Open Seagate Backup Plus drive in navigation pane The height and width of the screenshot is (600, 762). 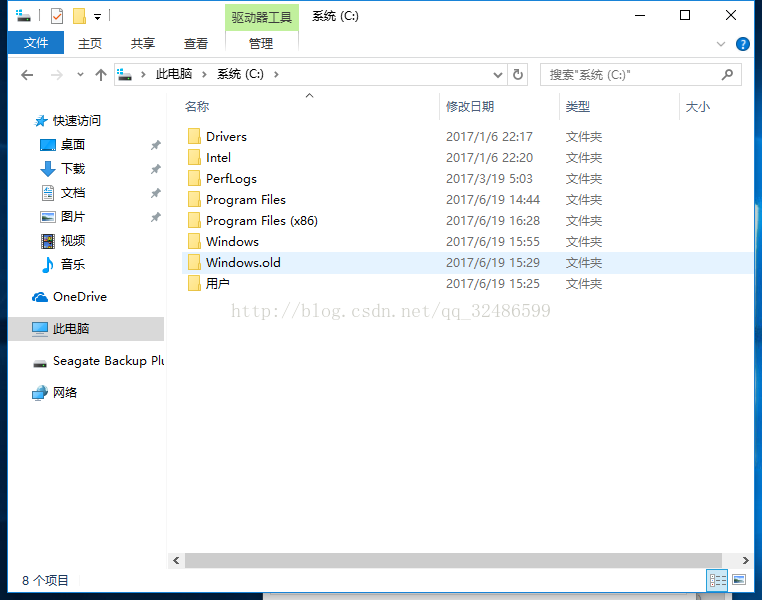pyautogui.click(x=108, y=361)
